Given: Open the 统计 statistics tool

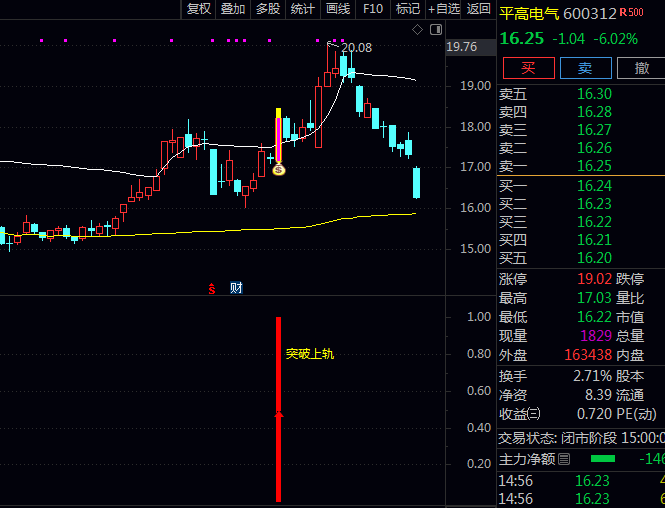Looking at the screenshot, I should (x=303, y=9).
